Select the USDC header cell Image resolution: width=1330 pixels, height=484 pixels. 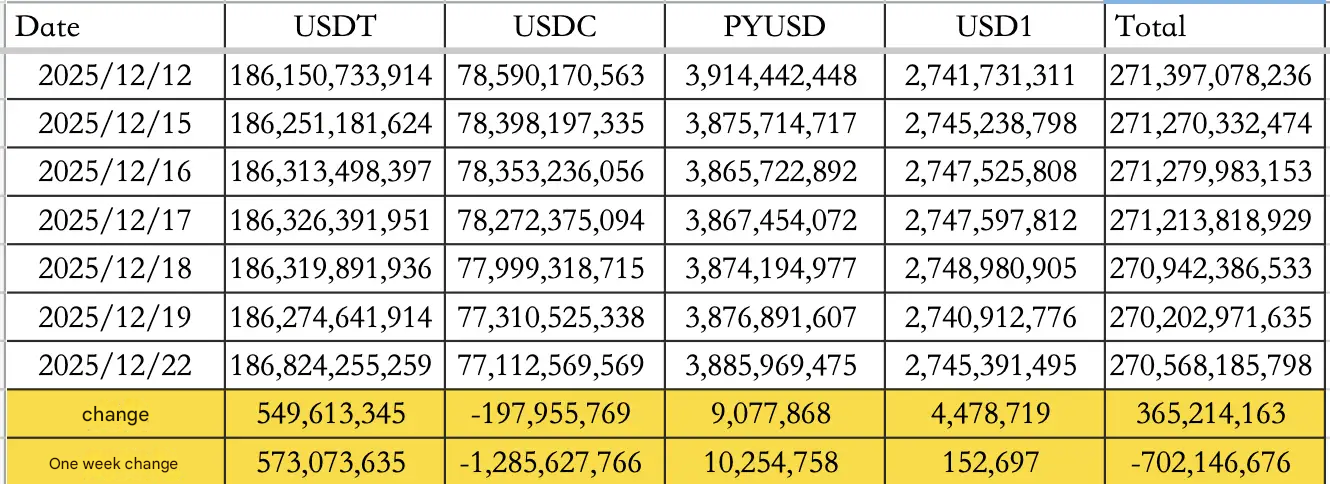click(555, 26)
